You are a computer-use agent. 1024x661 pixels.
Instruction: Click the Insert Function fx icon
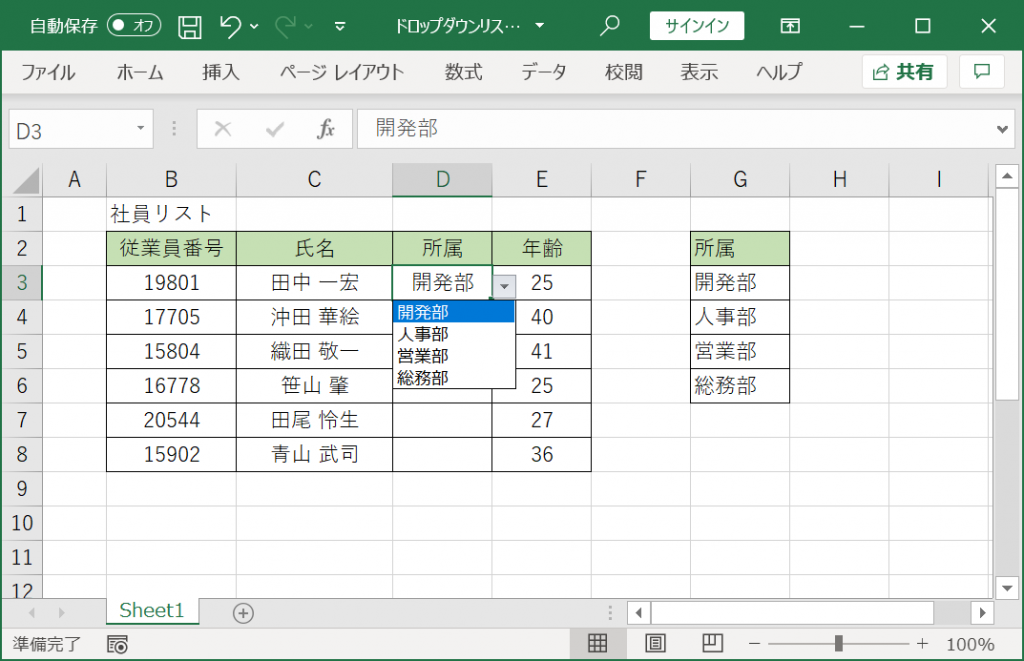(x=325, y=129)
